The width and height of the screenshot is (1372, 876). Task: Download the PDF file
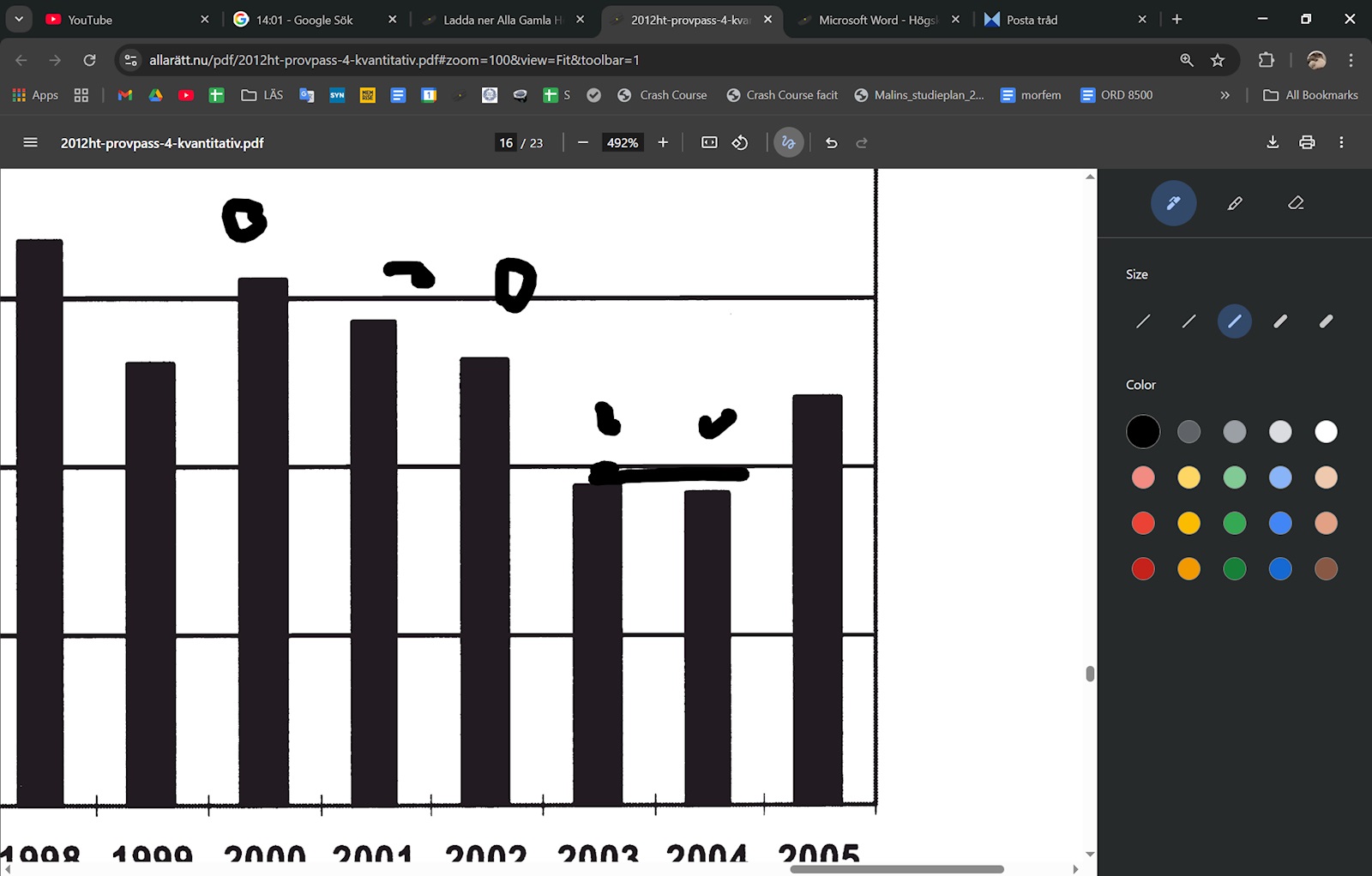pos(1273,143)
